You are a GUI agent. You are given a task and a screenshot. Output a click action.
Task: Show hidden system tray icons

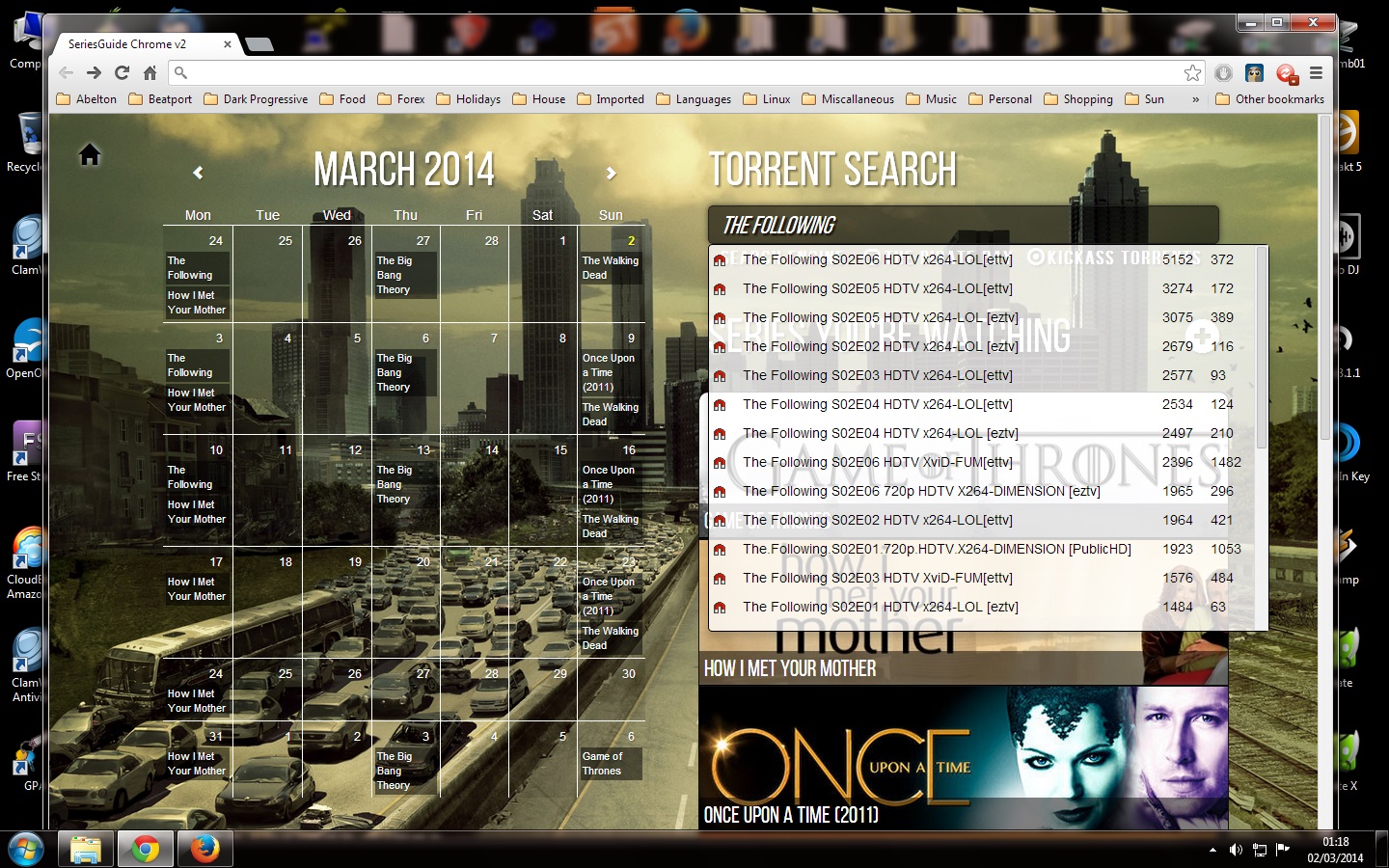tap(1212, 850)
